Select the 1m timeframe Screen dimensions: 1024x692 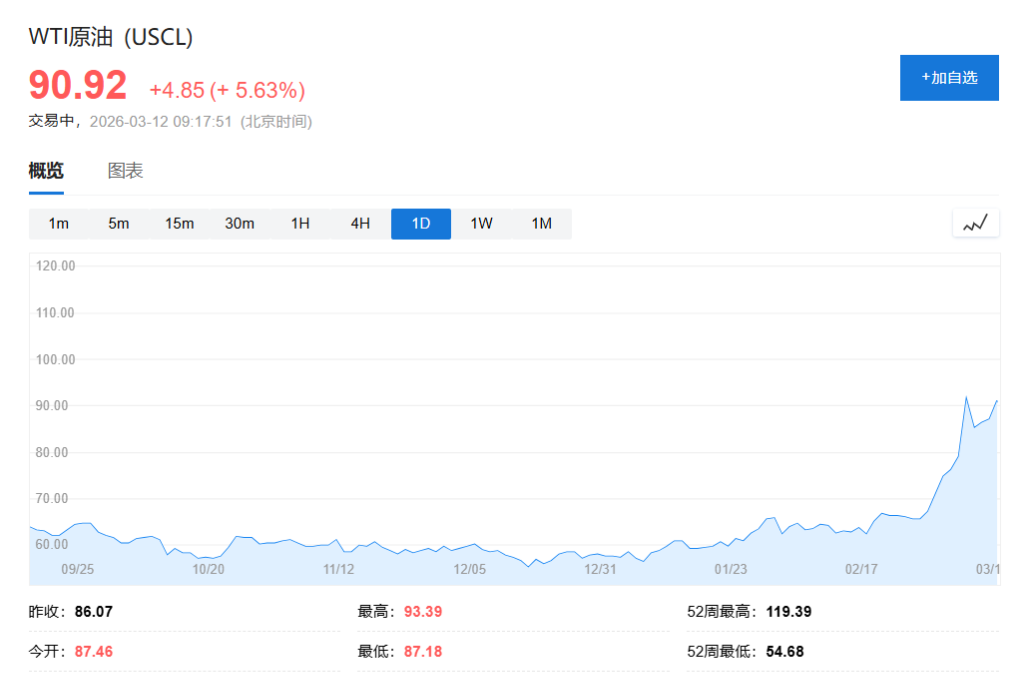[x=58, y=223]
